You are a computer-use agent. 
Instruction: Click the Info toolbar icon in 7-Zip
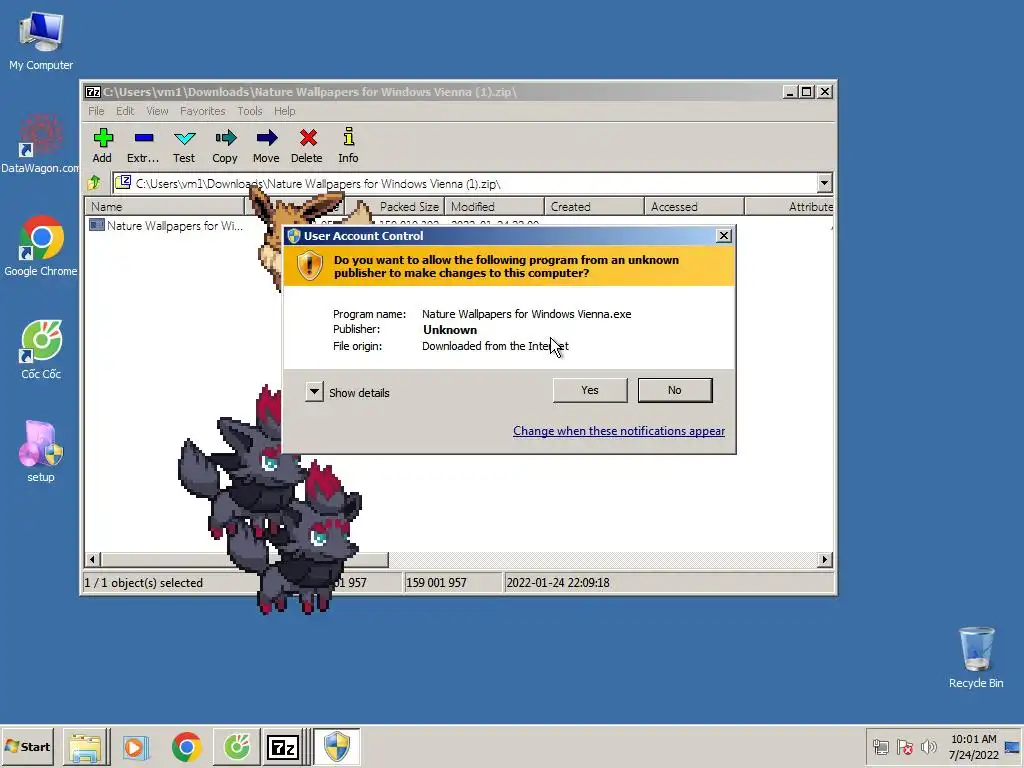click(x=348, y=145)
